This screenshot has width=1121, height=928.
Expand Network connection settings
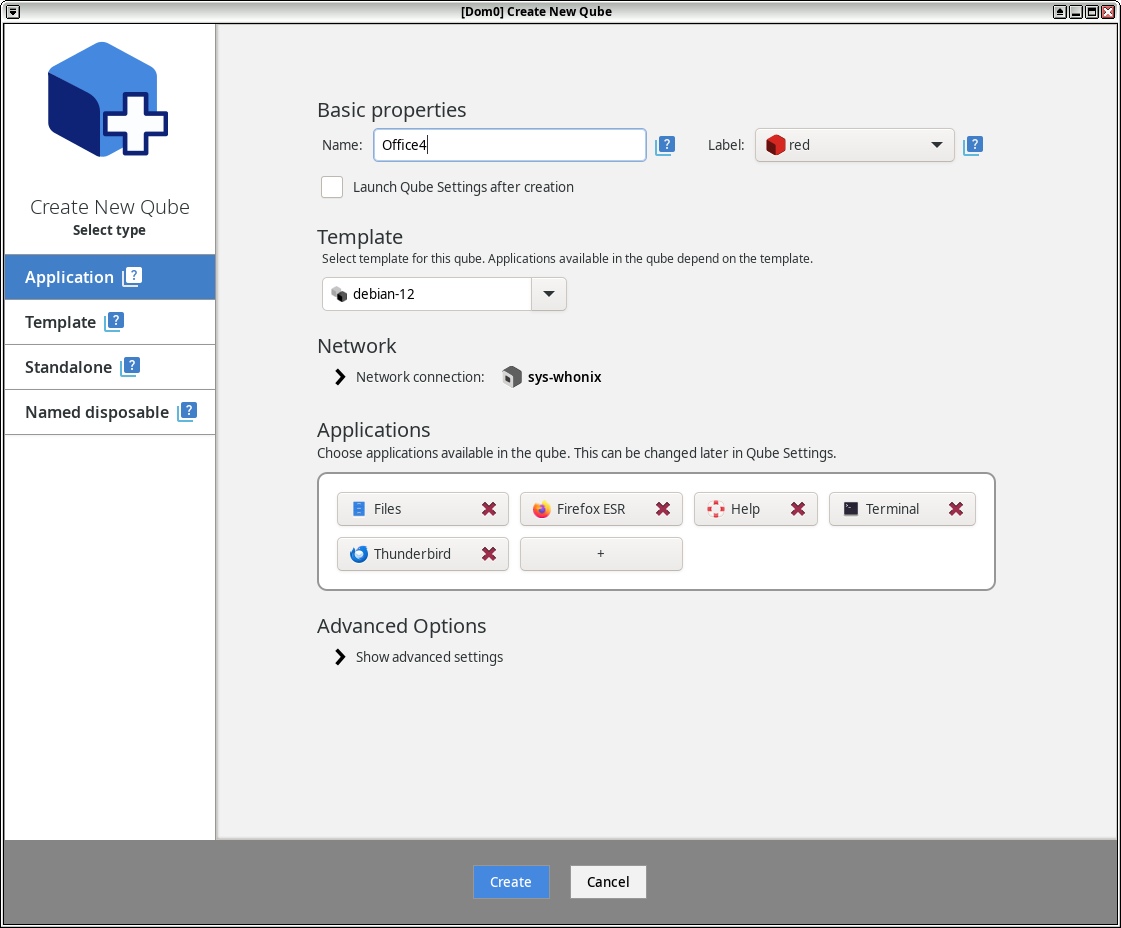[x=340, y=377]
